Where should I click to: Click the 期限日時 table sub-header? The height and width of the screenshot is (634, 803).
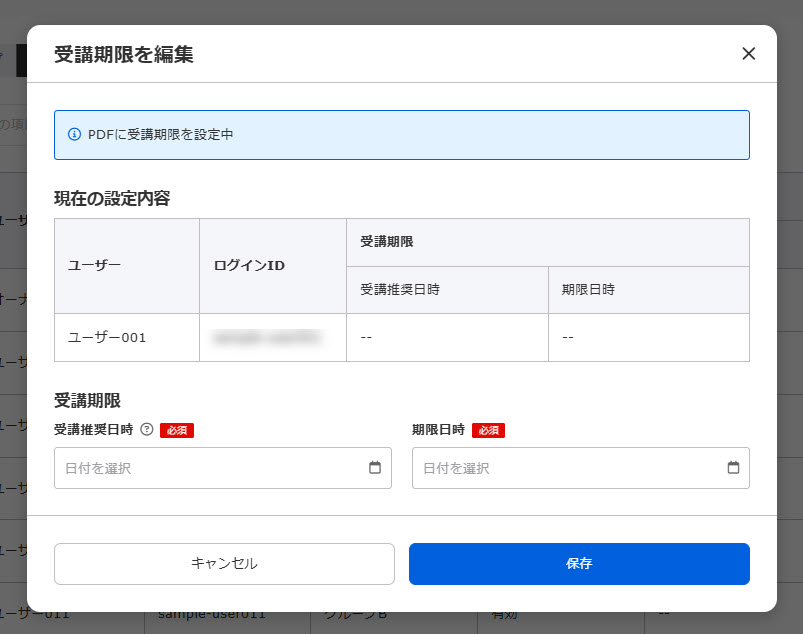coord(588,290)
